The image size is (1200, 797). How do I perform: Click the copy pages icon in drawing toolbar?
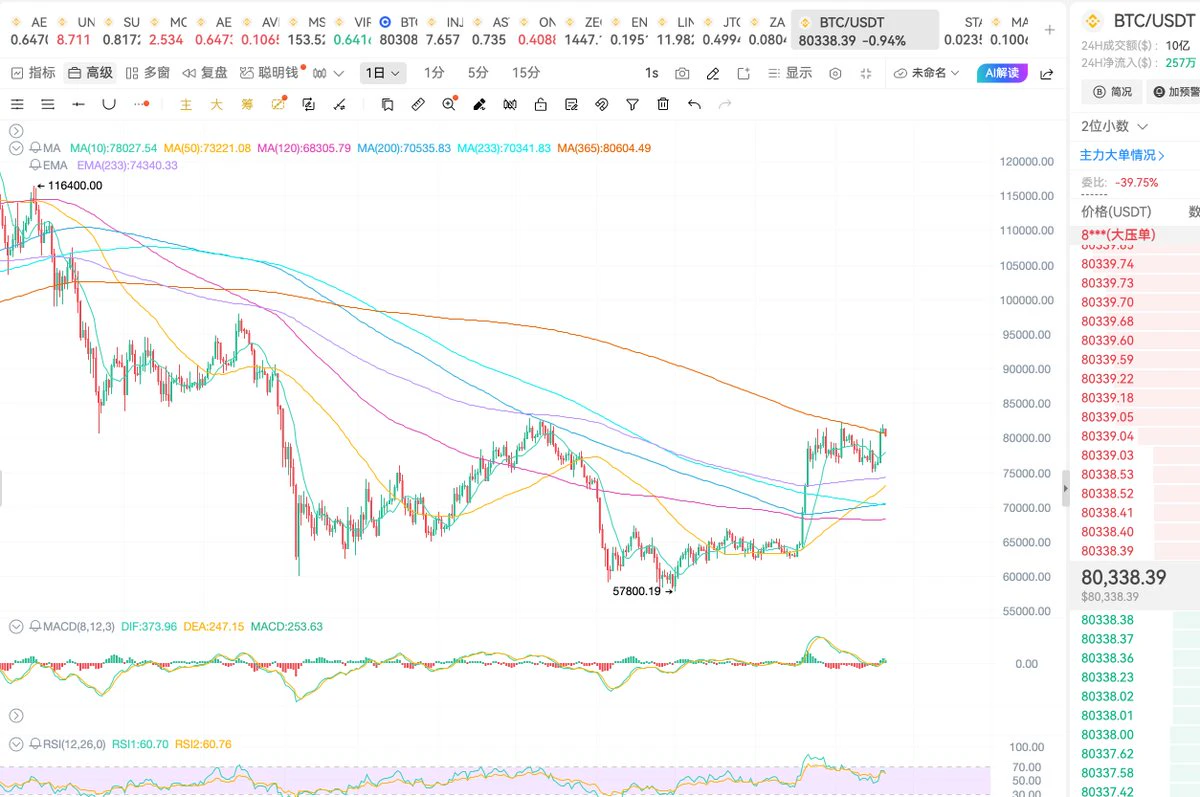tap(387, 104)
